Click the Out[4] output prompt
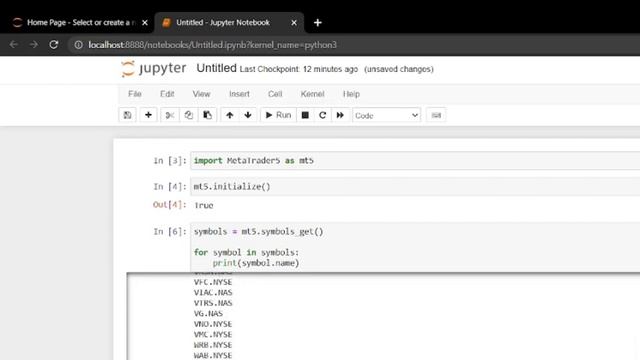The image size is (640, 360). [x=170, y=204]
